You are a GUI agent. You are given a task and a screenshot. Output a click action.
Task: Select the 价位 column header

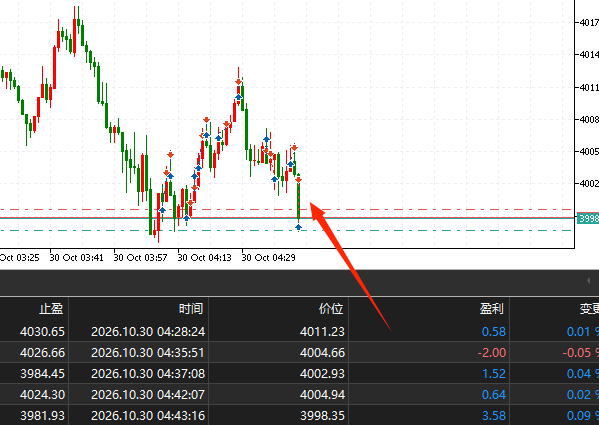331,309
